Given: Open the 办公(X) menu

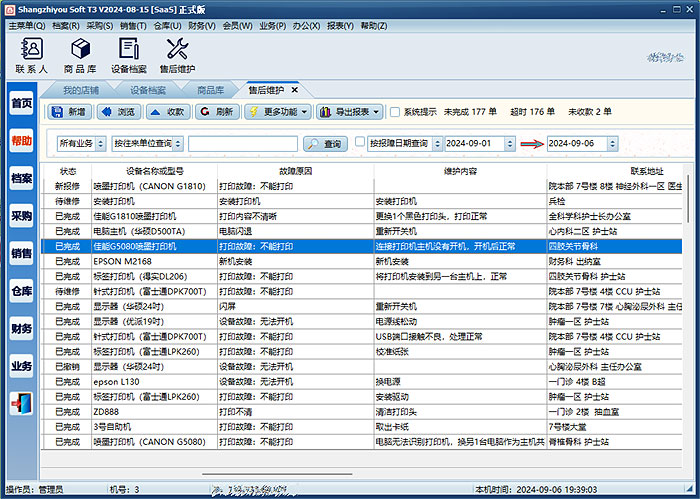Looking at the screenshot, I should click(x=306, y=26).
